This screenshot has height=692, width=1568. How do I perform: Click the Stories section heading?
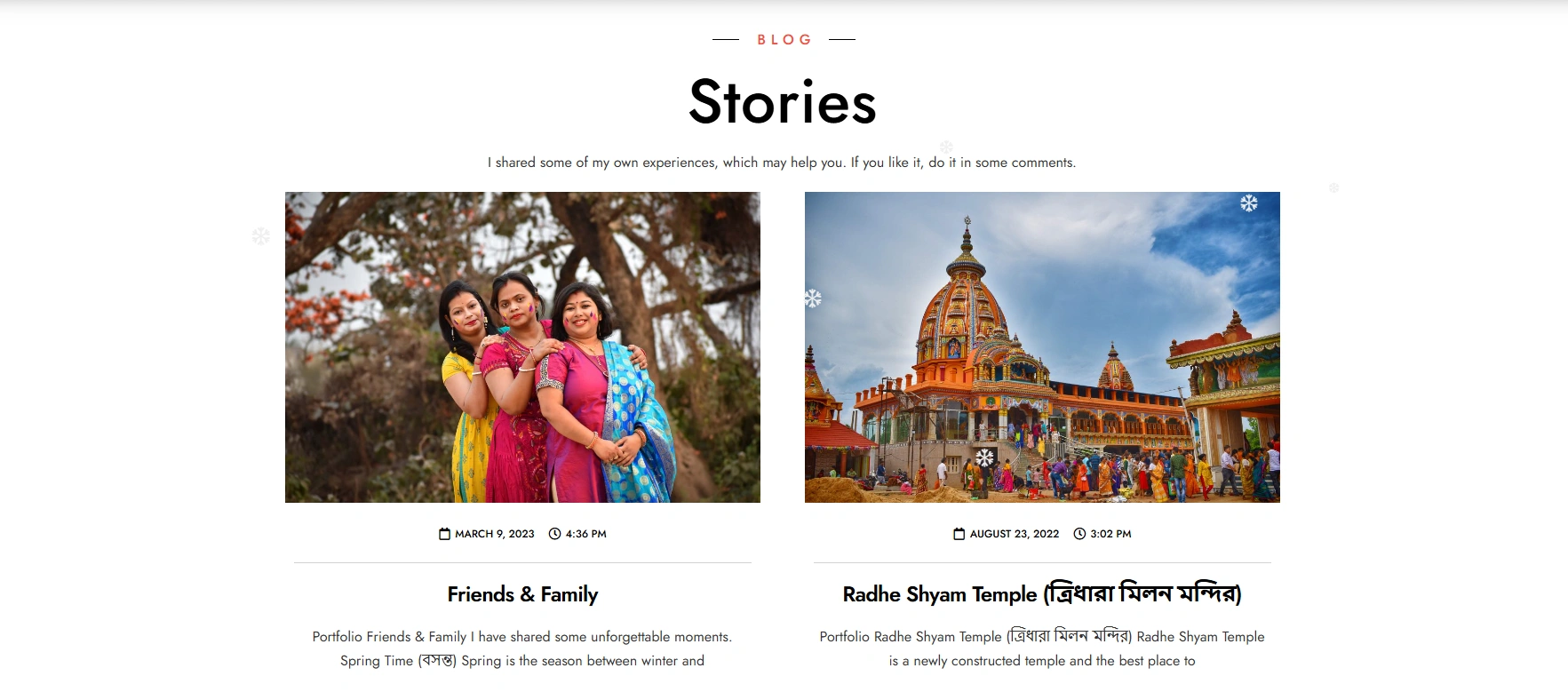pos(783,101)
